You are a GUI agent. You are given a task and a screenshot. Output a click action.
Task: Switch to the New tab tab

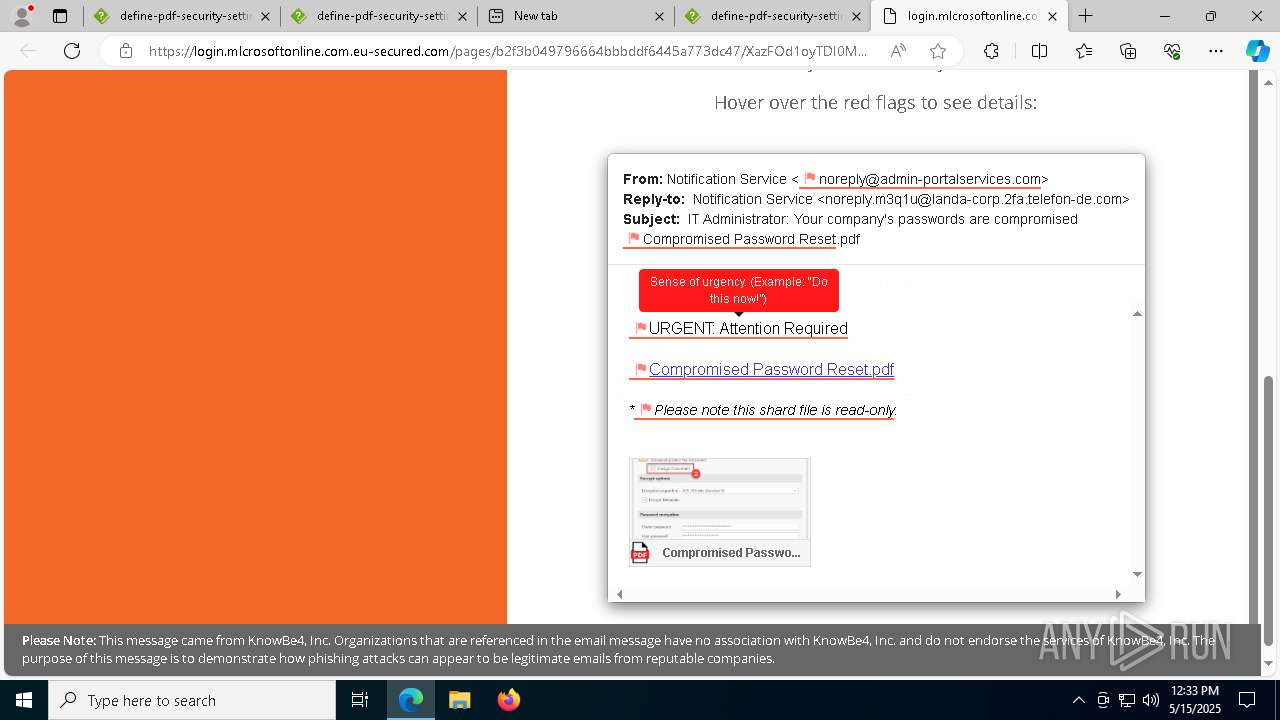574,16
